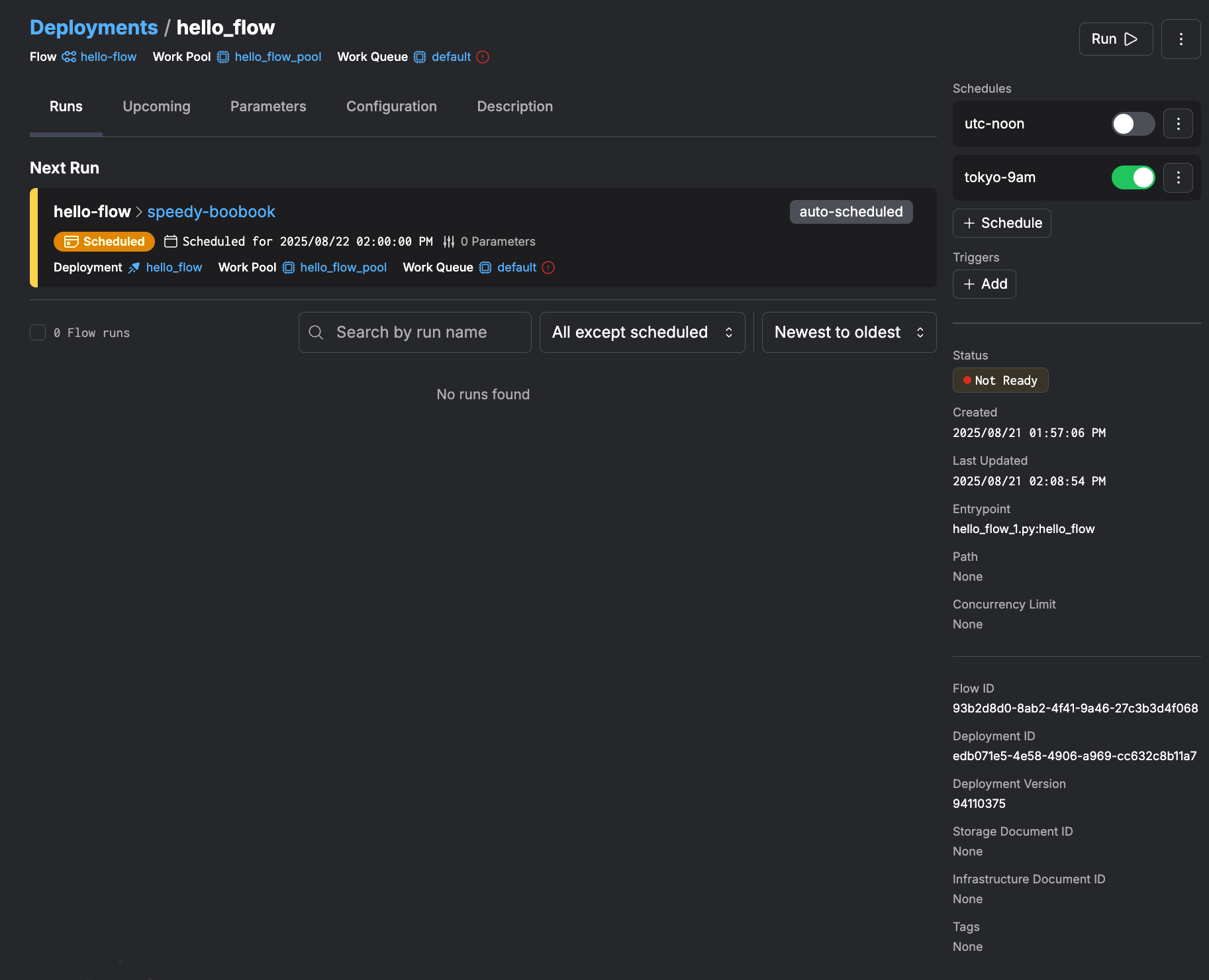The image size is (1209, 980).
Task: Click the warning icon in Next Run work queue
Action: click(x=548, y=268)
